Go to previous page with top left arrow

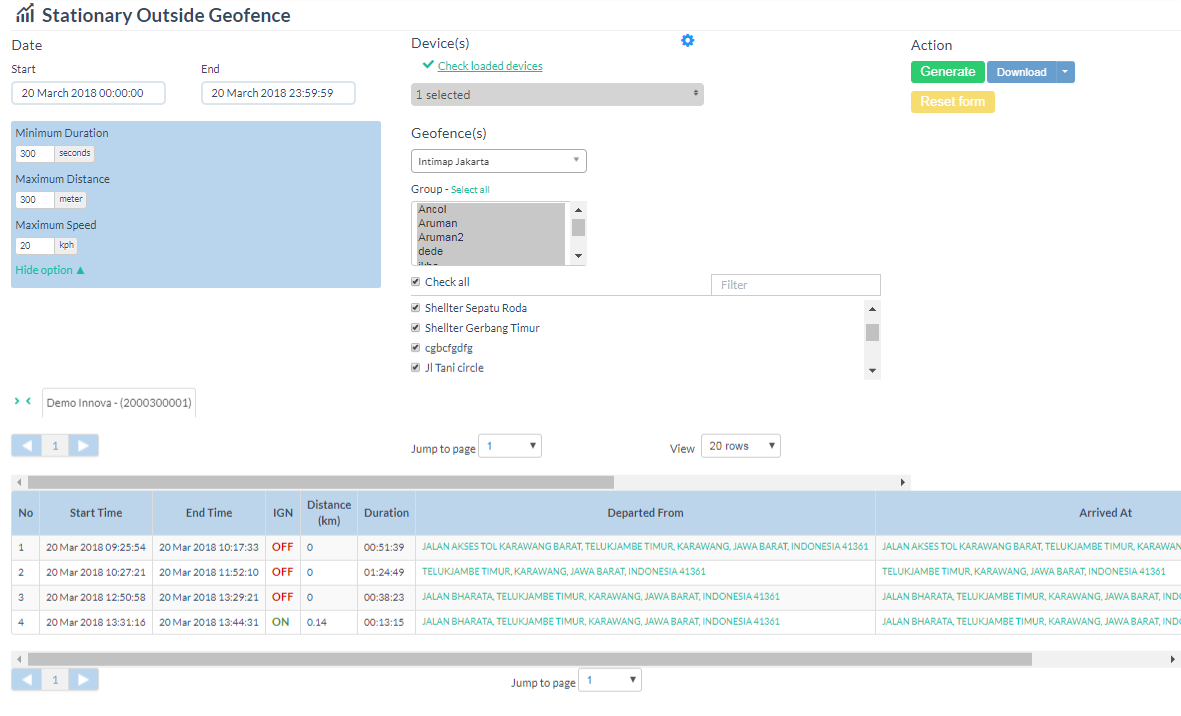click(26, 446)
